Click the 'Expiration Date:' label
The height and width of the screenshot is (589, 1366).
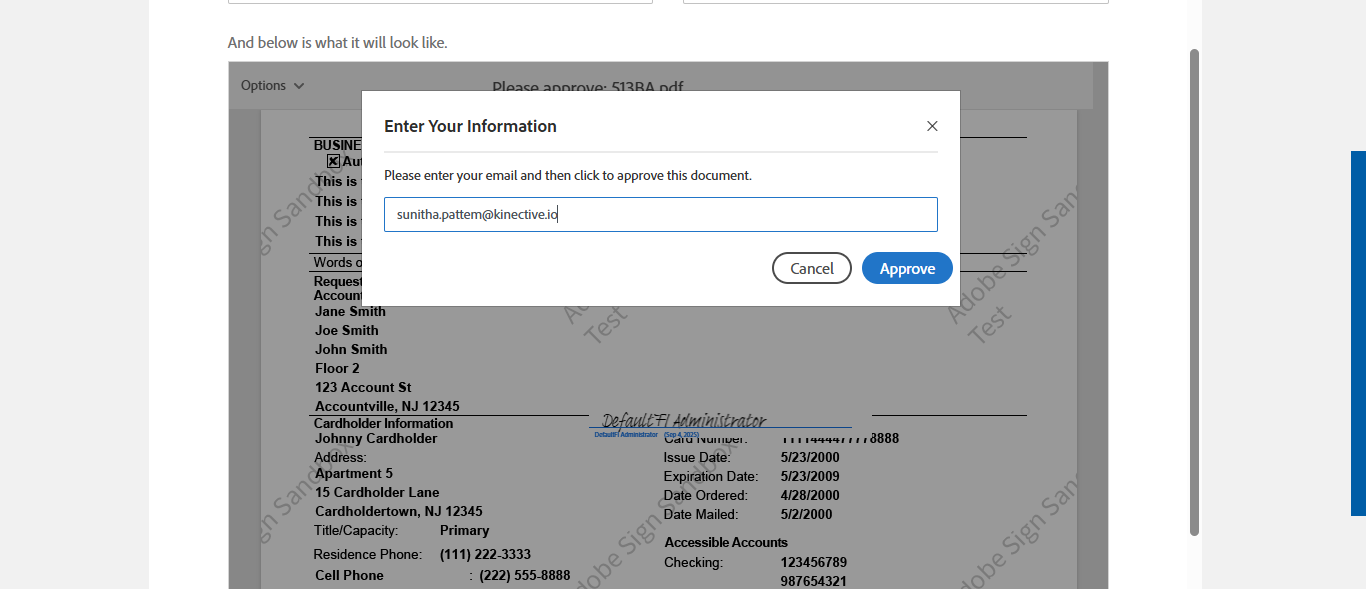[711, 476]
